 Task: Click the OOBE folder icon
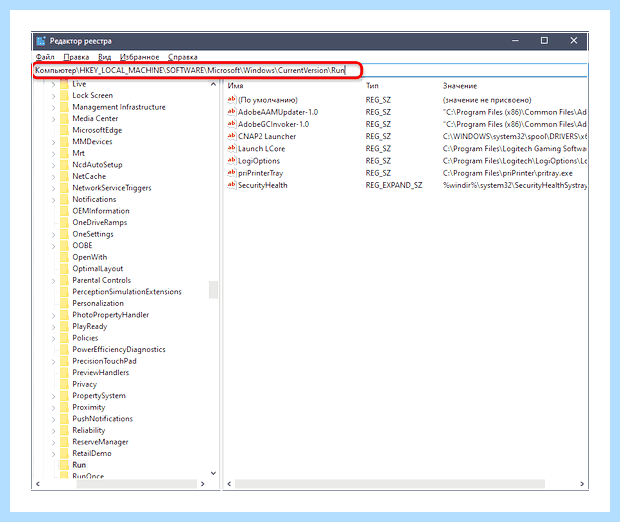pyautogui.click(x=64, y=245)
